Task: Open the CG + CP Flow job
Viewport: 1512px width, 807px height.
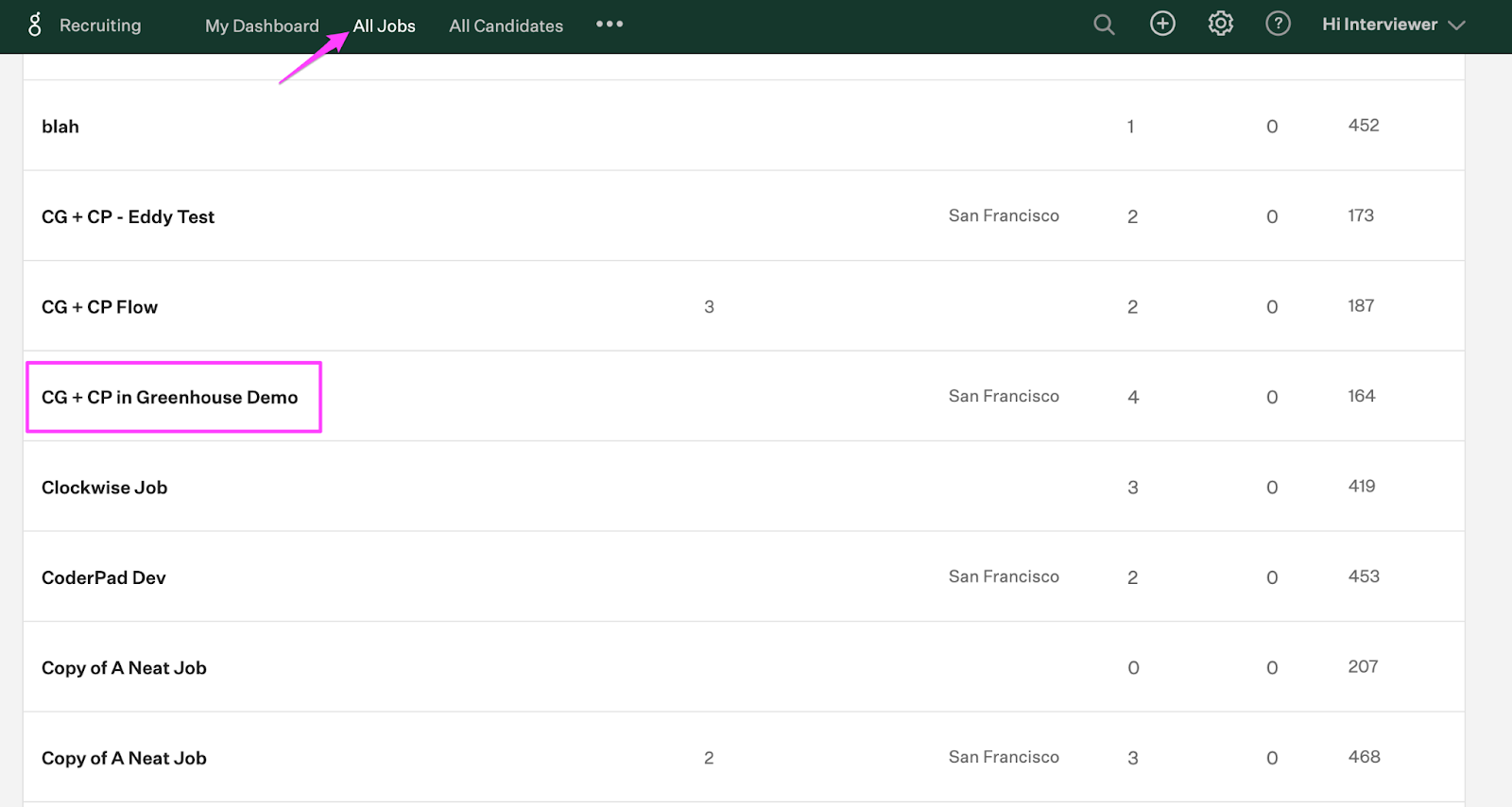Action: click(99, 307)
